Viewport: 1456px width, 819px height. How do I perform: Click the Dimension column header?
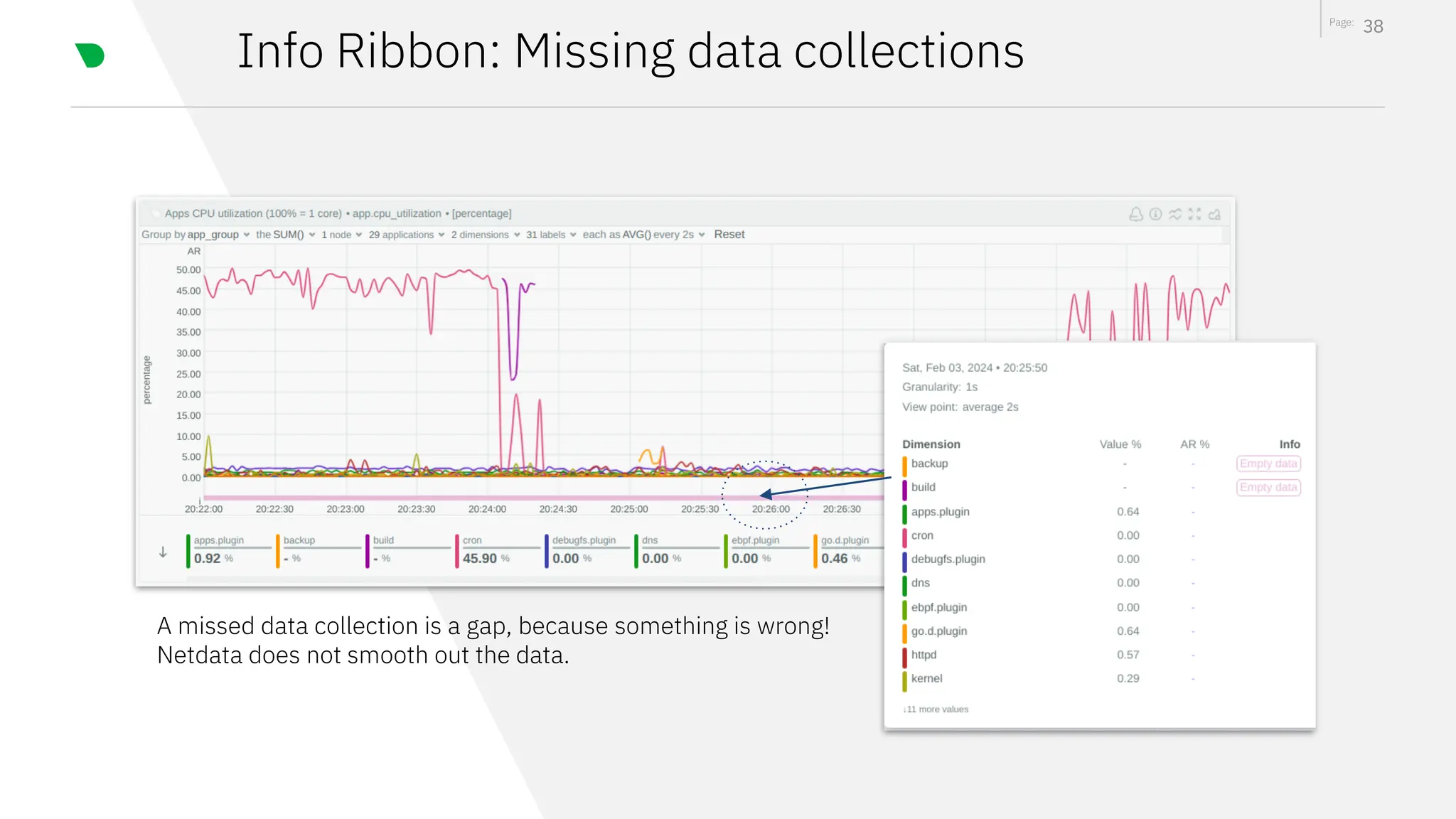(x=931, y=444)
